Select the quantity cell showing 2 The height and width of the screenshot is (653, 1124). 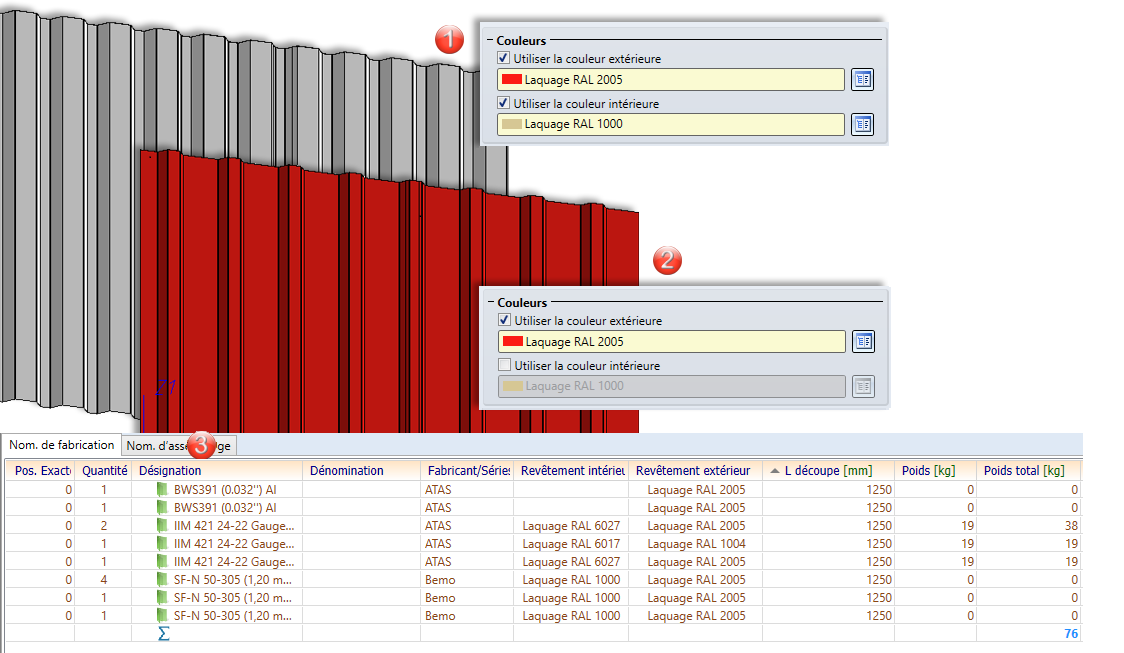click(x=104, y=525)
